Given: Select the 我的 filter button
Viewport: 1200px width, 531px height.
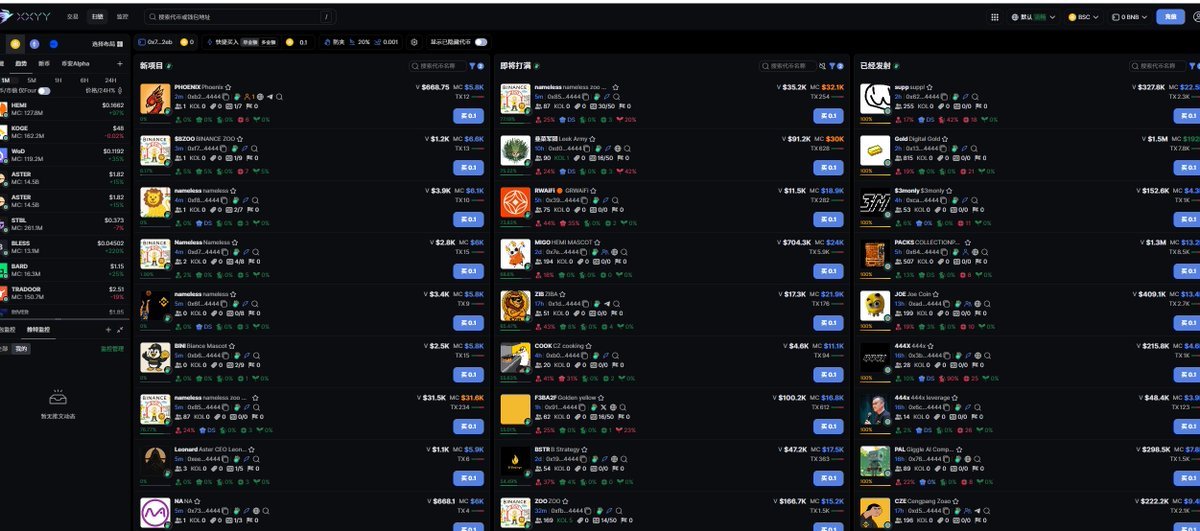Looking at the screenshot, I should point(20,348).
